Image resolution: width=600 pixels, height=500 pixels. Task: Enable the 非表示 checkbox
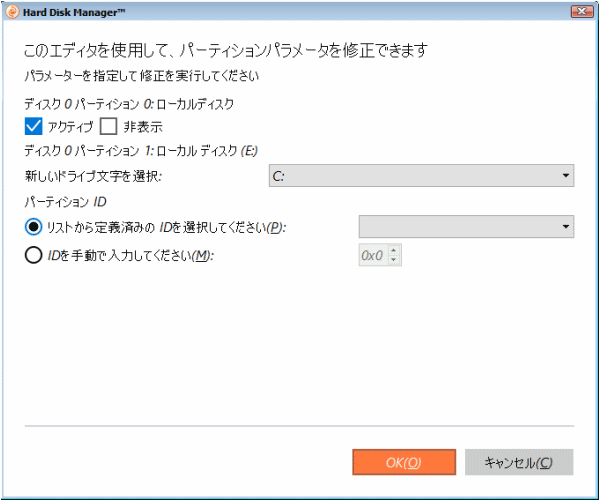tap(109, 126)
